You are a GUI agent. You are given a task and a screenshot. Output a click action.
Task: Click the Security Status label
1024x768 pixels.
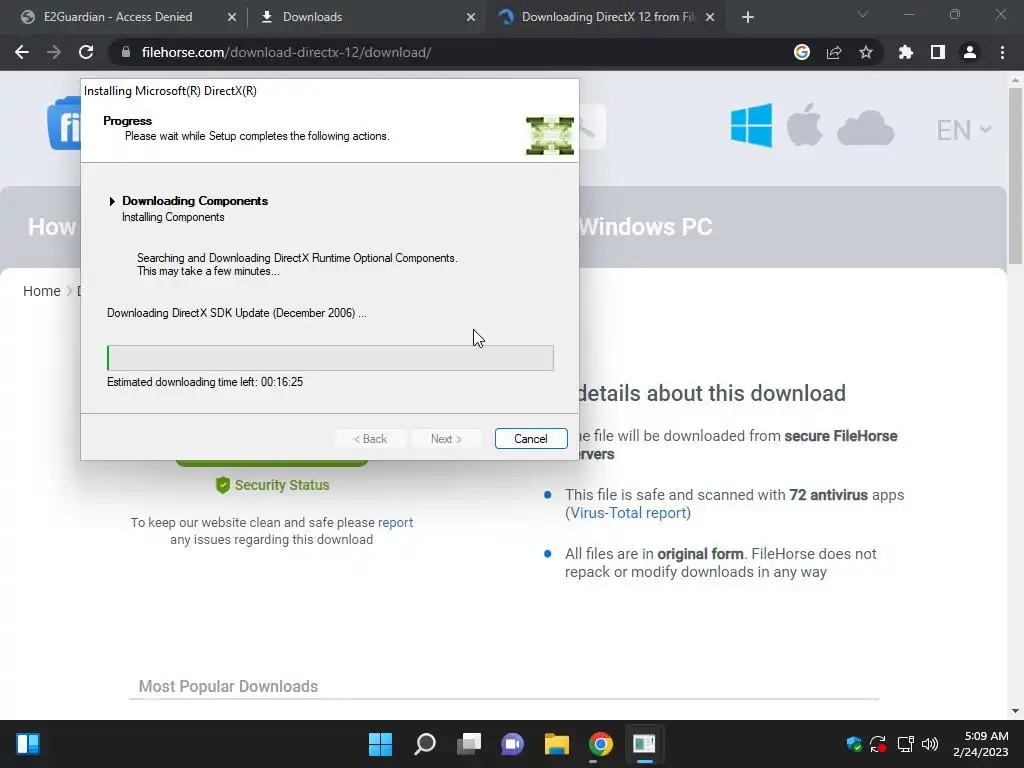point(272,485)
